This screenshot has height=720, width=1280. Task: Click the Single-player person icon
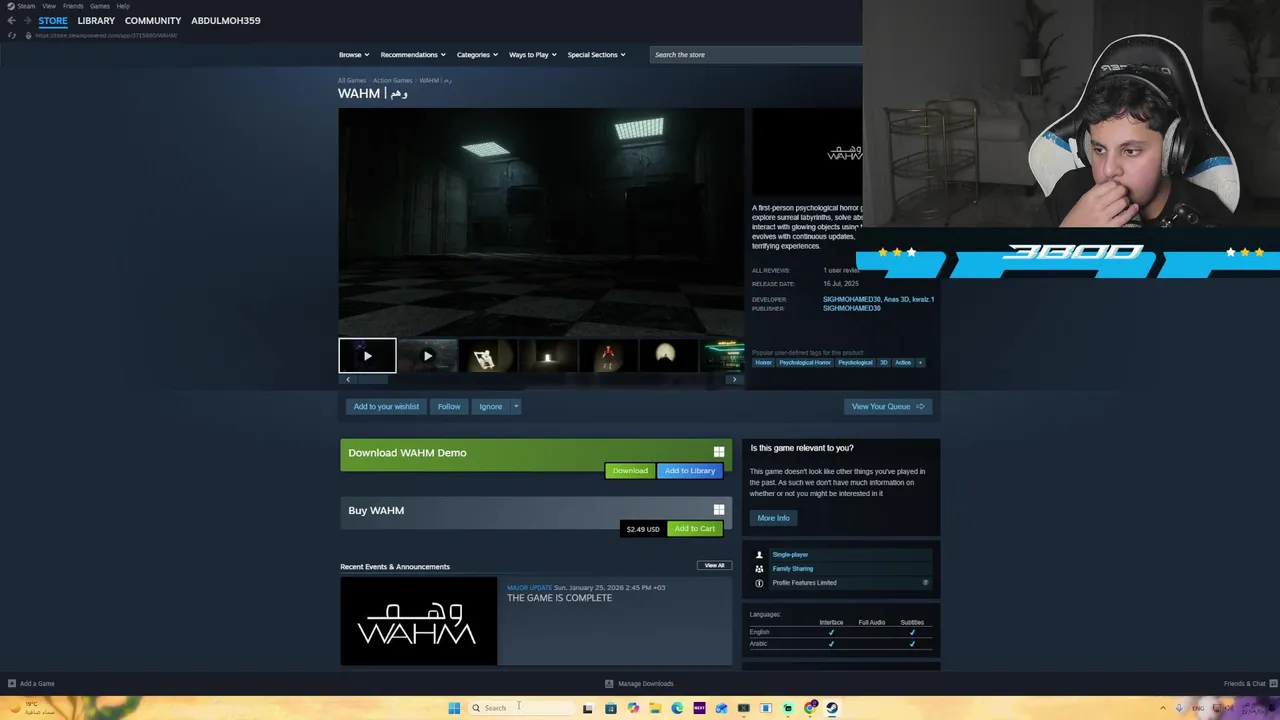pyautogui.click(x=759, y=555)
